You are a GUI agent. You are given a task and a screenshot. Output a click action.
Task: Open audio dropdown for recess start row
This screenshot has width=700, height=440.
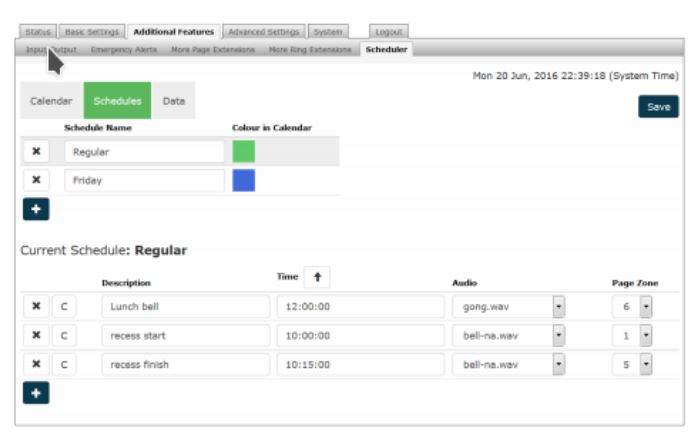559,336
